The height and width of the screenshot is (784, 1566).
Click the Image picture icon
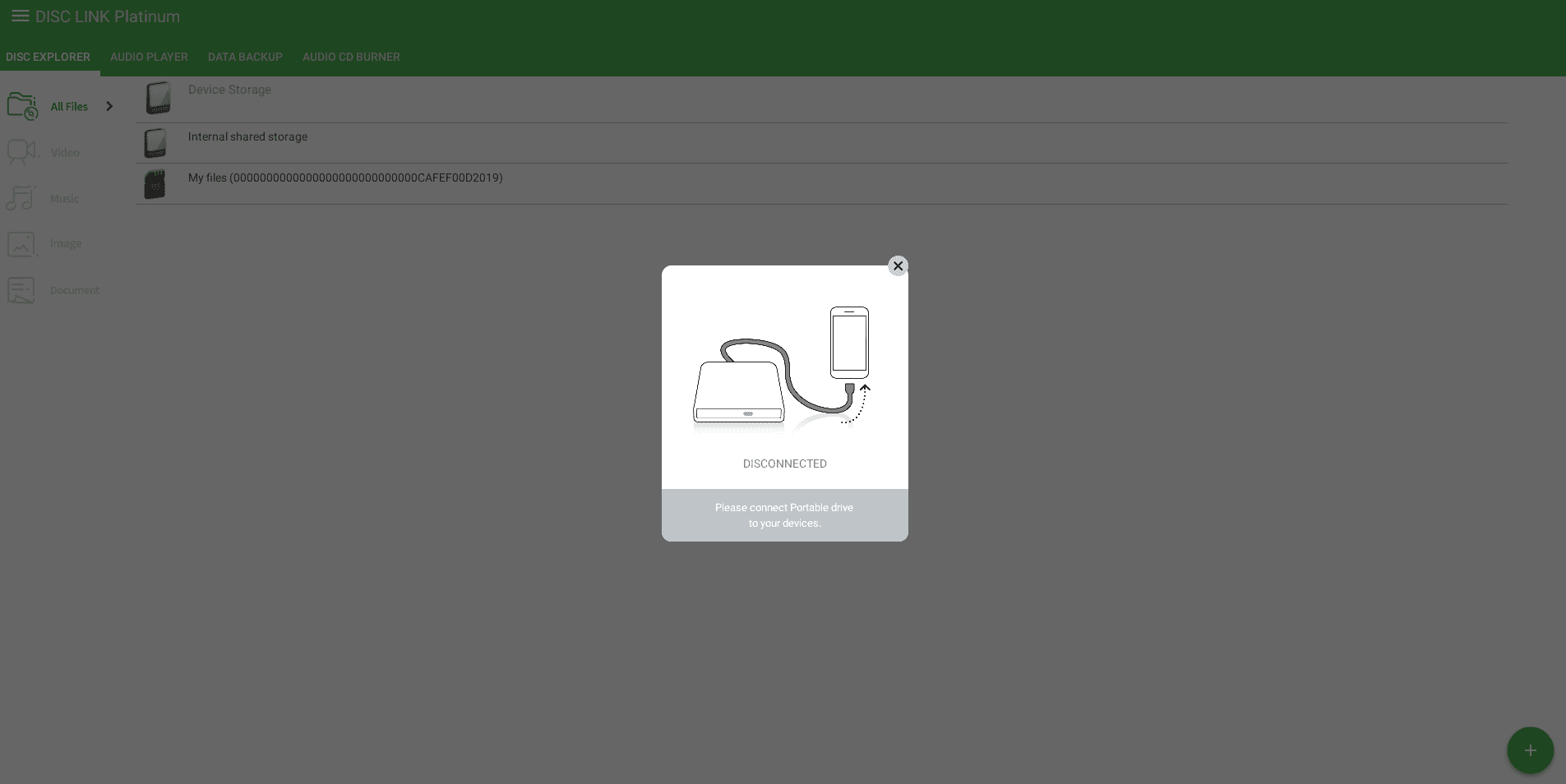pyautogui.click(x=22, y=244)
